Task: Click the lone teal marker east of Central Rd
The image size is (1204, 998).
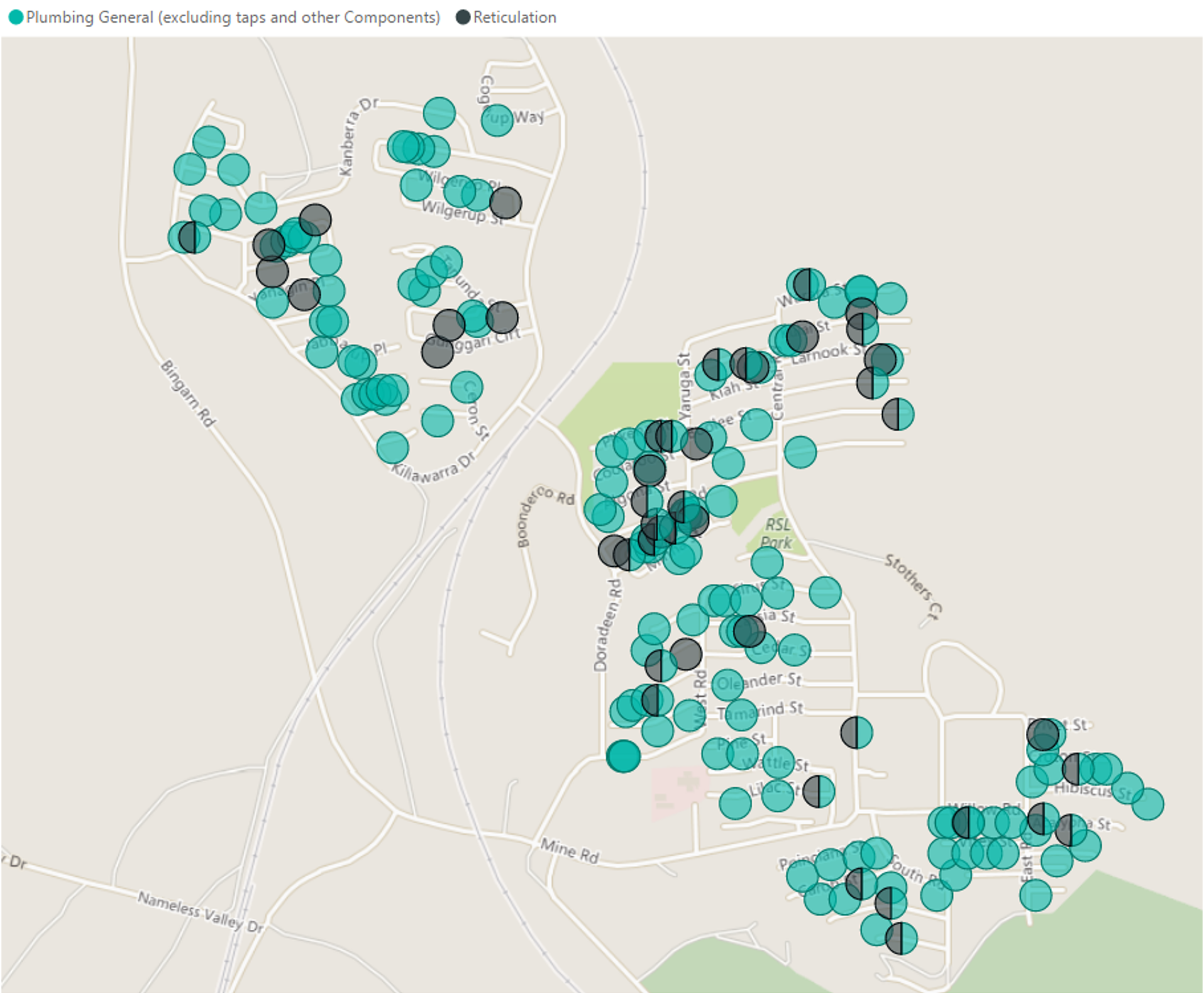Action: coord(800,452)
